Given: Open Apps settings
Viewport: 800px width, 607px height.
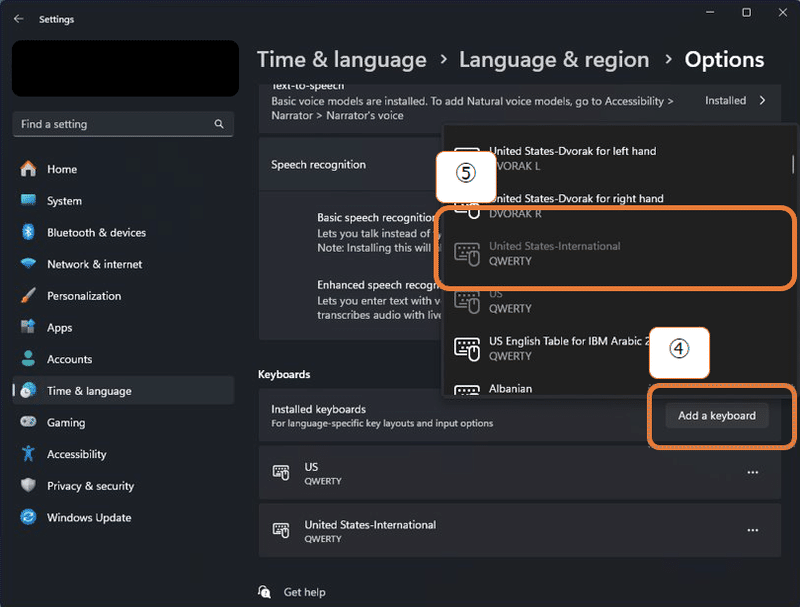Looking at the screenshot, I should point(123,327).
